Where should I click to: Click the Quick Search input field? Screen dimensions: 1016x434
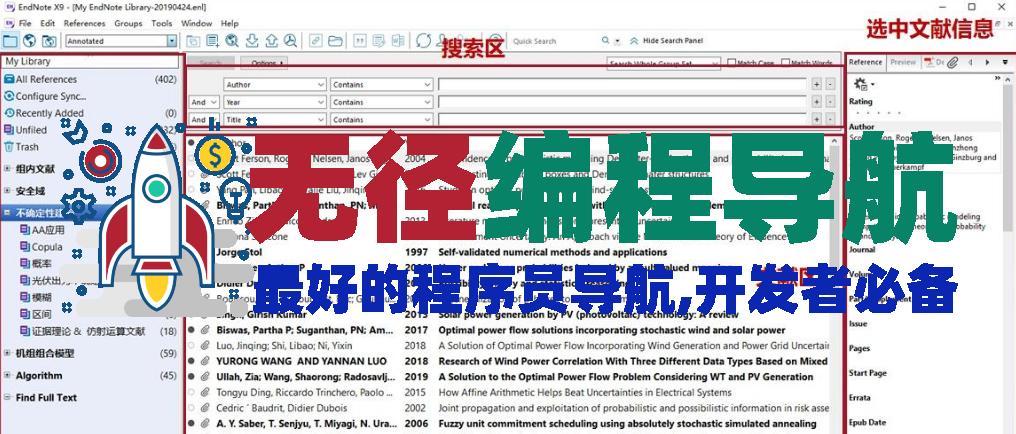555,41
